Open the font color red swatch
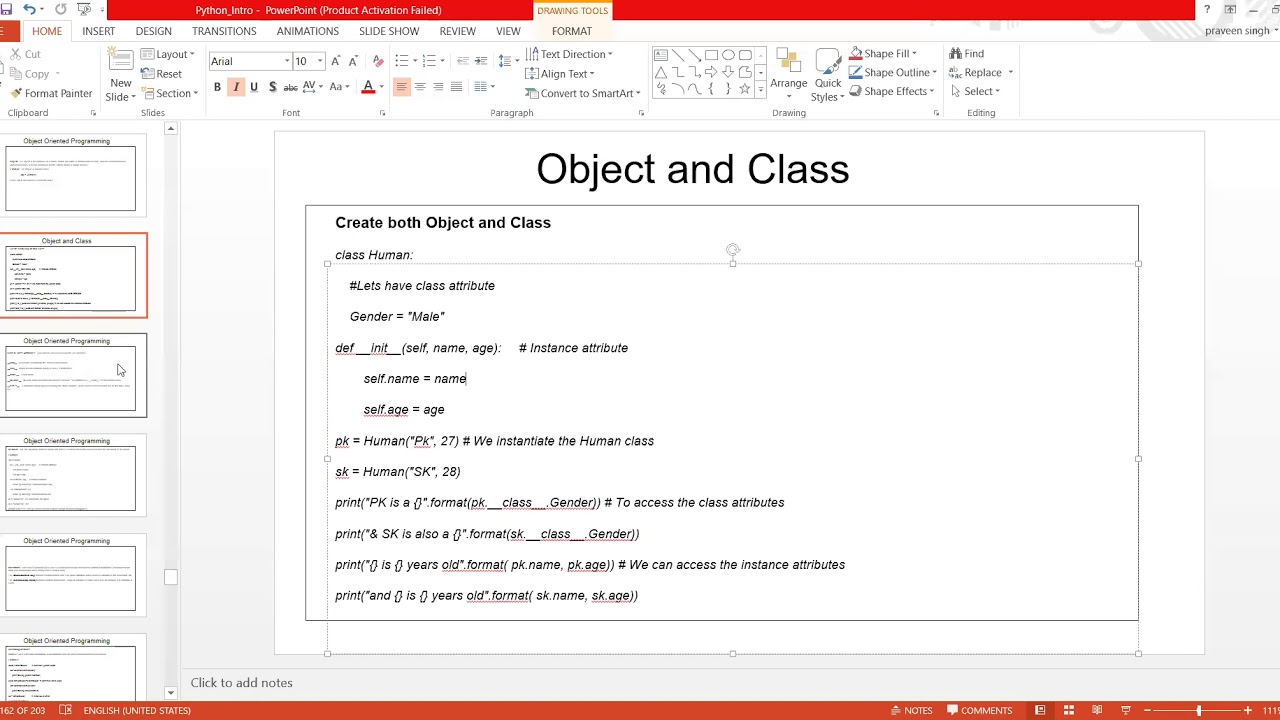 [x=368, y=87]
